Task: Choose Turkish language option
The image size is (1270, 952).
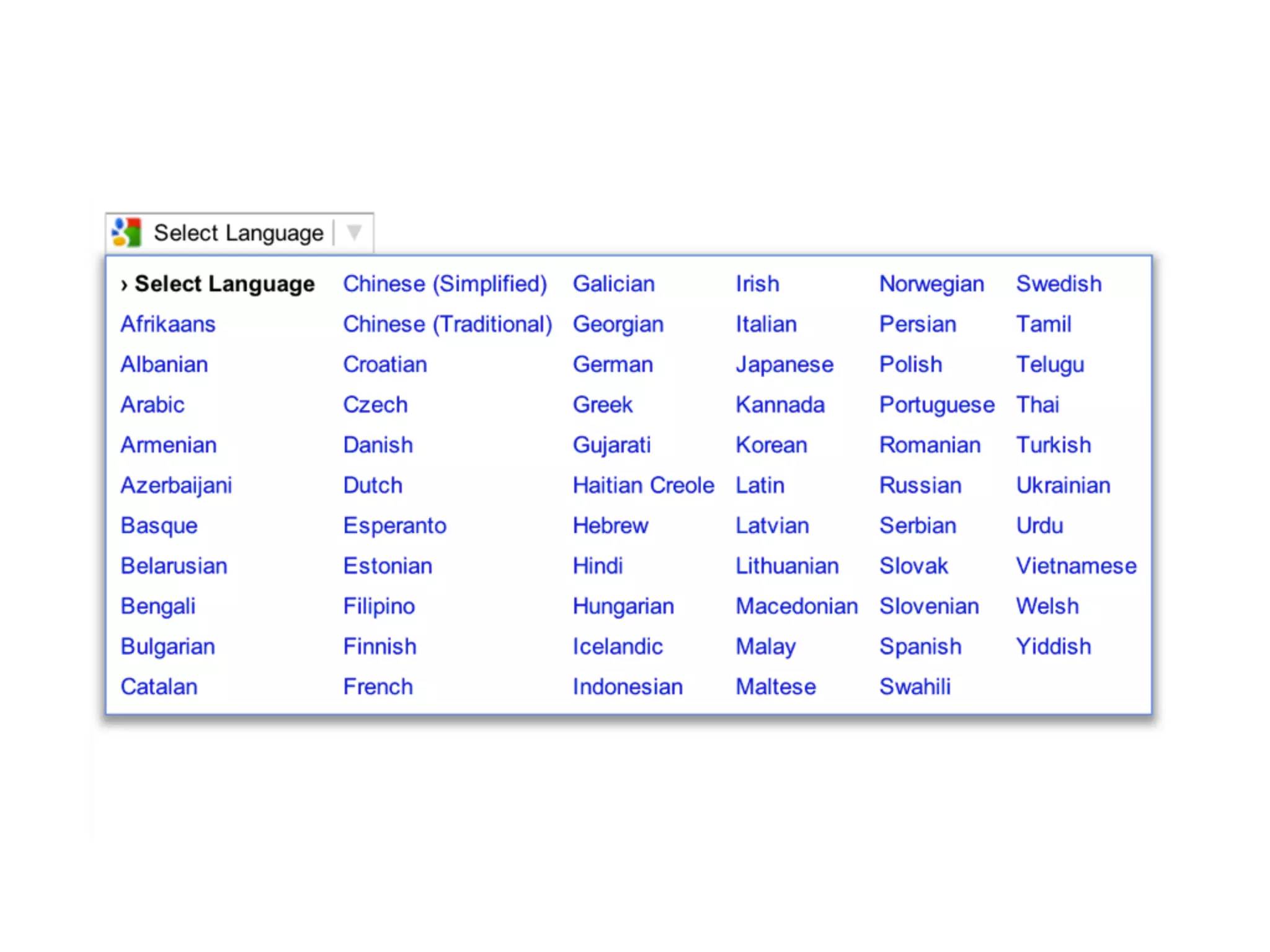Action: [x=1053, y=445]
